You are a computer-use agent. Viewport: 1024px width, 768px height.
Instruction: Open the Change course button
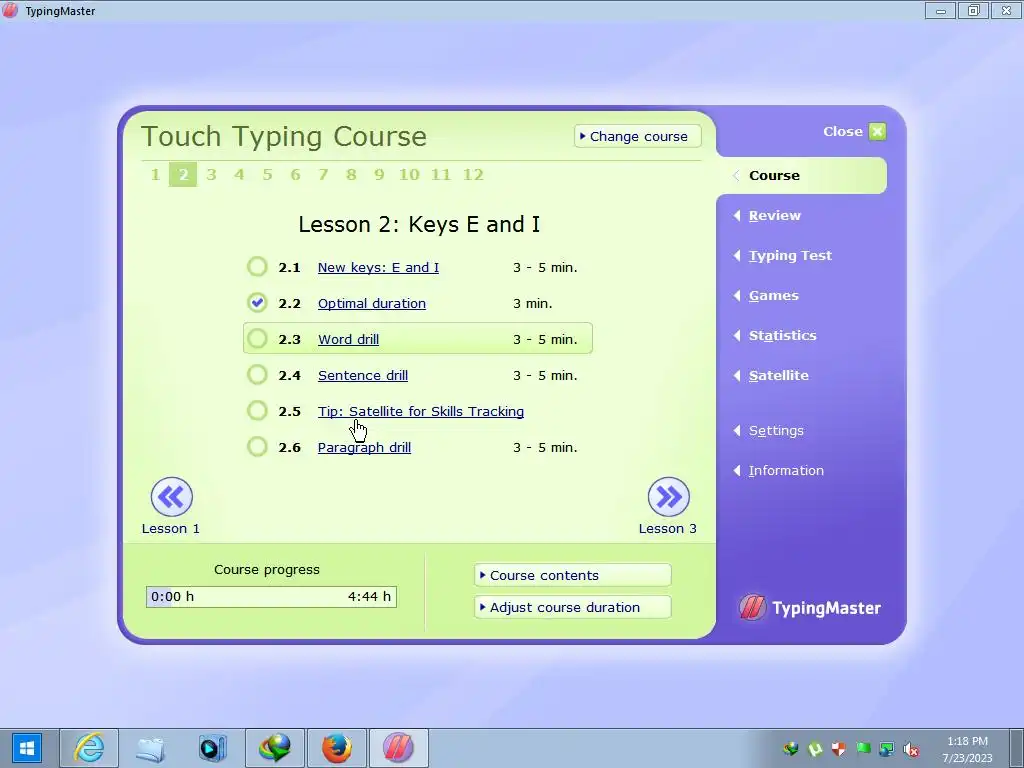coord(637,136)
